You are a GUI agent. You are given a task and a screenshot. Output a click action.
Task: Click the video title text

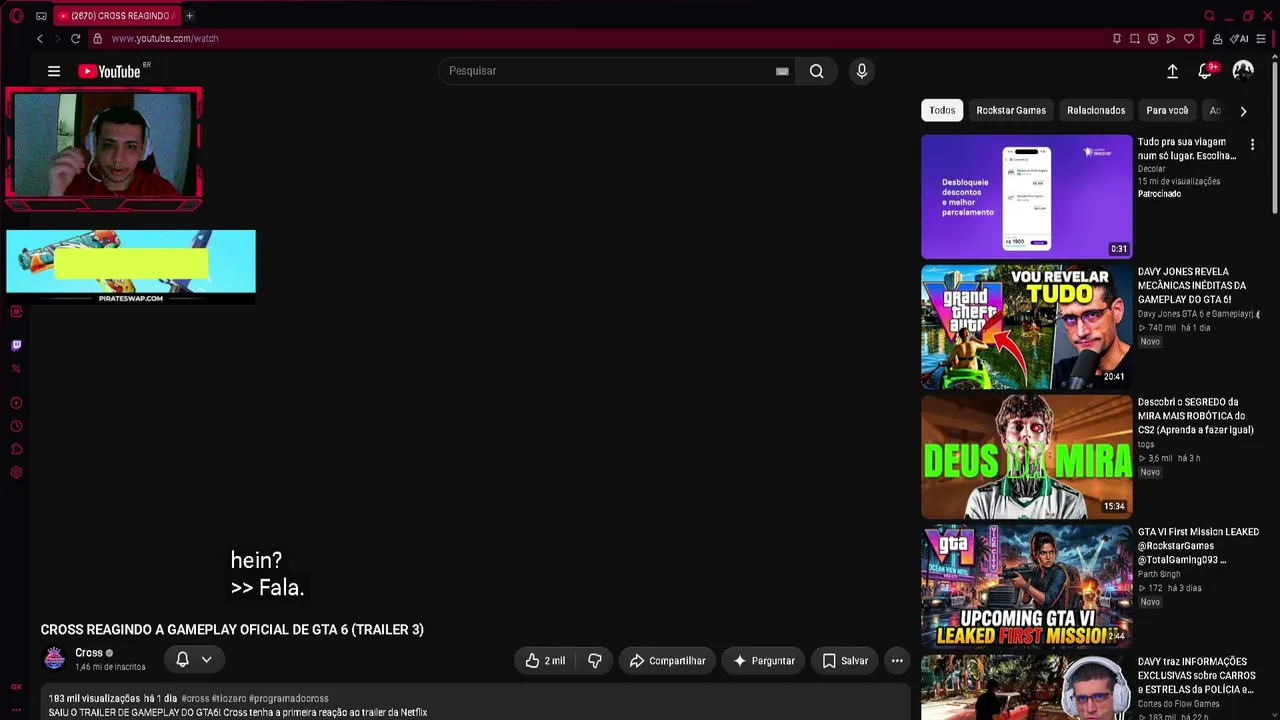click(x=232, y=630)
